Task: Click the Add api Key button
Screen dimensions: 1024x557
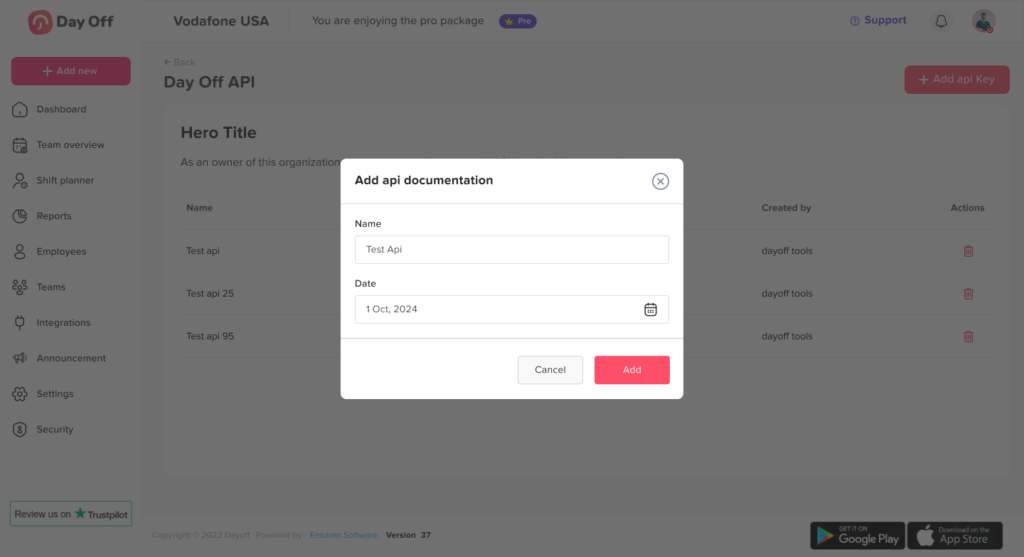Action: (956, 79)
